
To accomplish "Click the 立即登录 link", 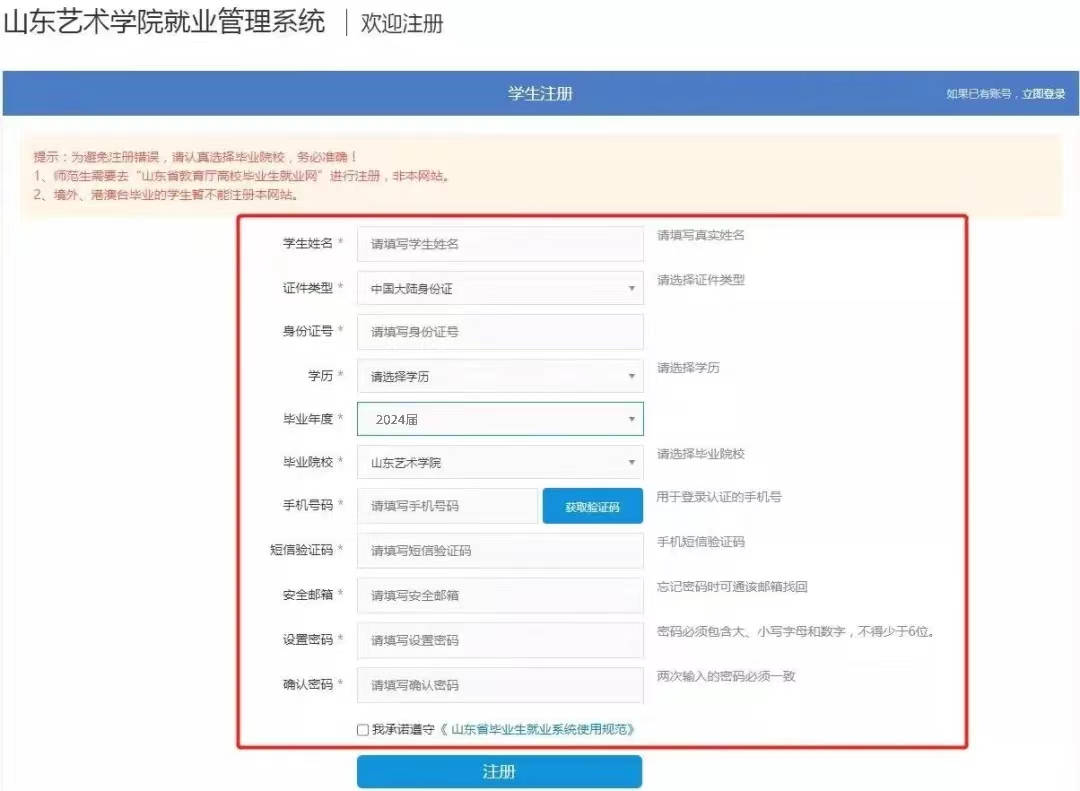I will [x=1043, y=94].
